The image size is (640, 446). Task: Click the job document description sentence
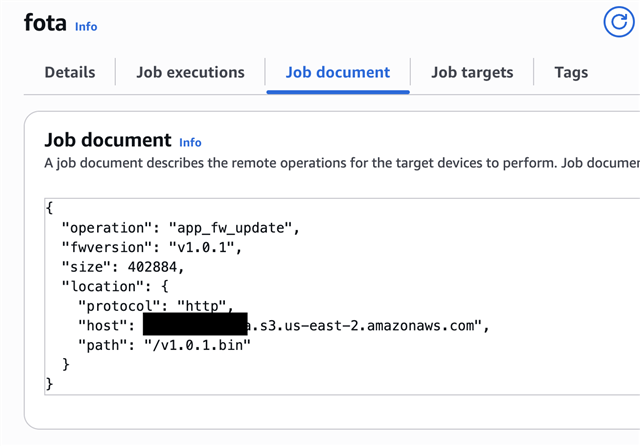[x=342, y=163]
